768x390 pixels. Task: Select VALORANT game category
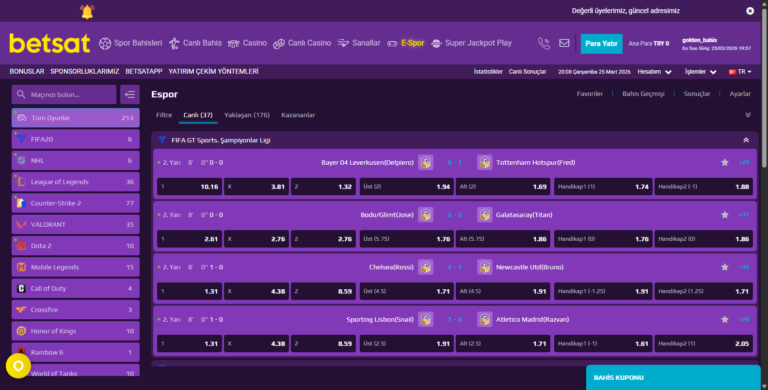pyautogui.click(x=75, y=224)
